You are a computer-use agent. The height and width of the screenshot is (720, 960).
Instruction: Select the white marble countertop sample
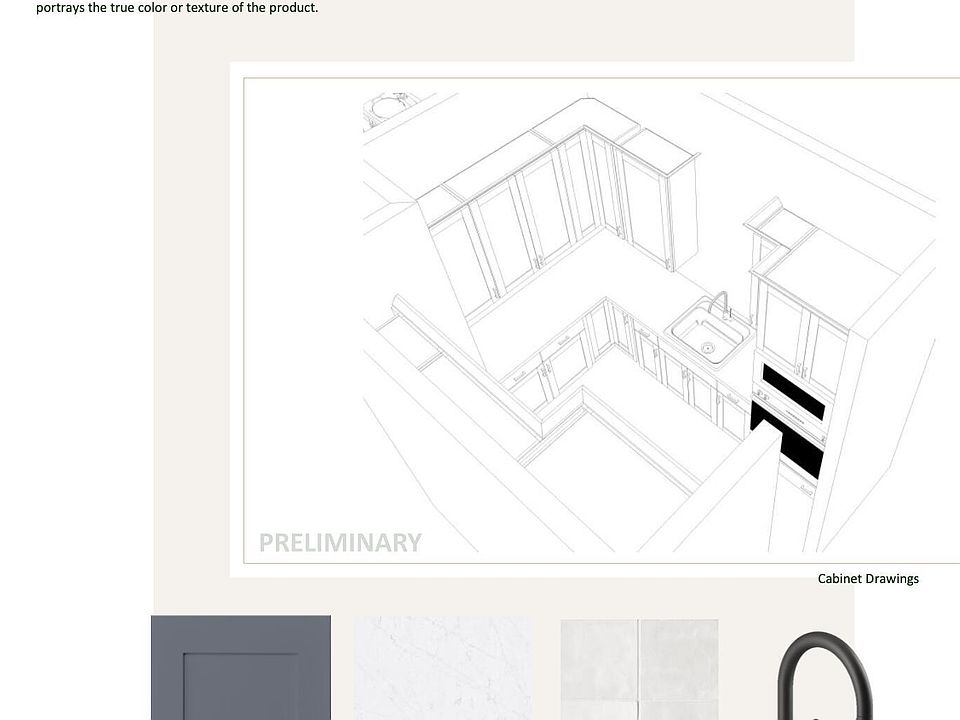pyautogui.click(x=443, y=668)
